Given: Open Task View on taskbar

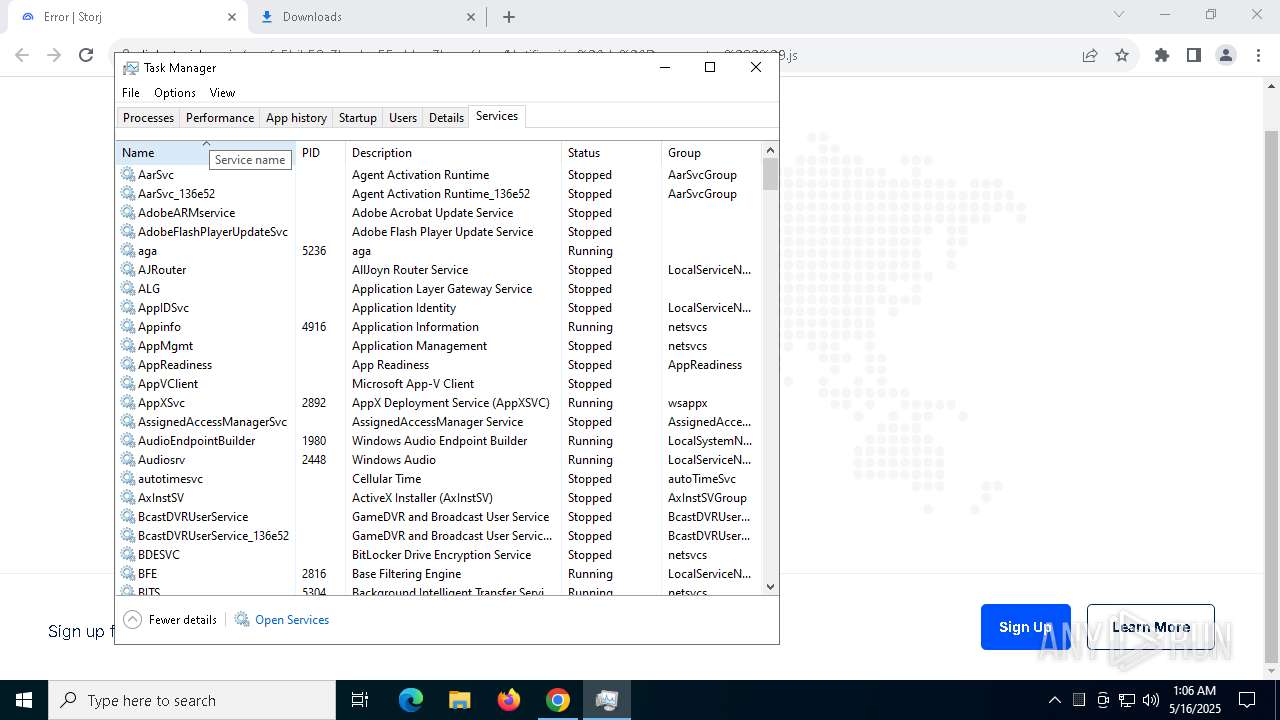Looking at the screenshot, I should coord(360,700).
